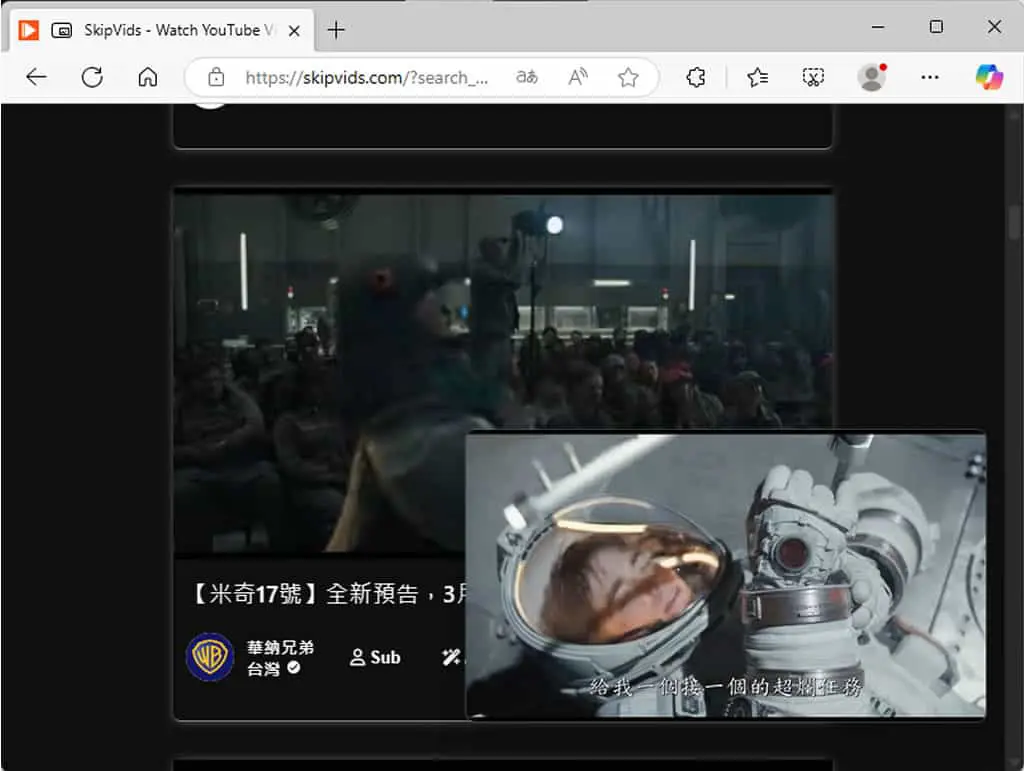Close the SkipVids tab
The height and width of the screenshot is (771, 1024).
[x=295, y=31]
